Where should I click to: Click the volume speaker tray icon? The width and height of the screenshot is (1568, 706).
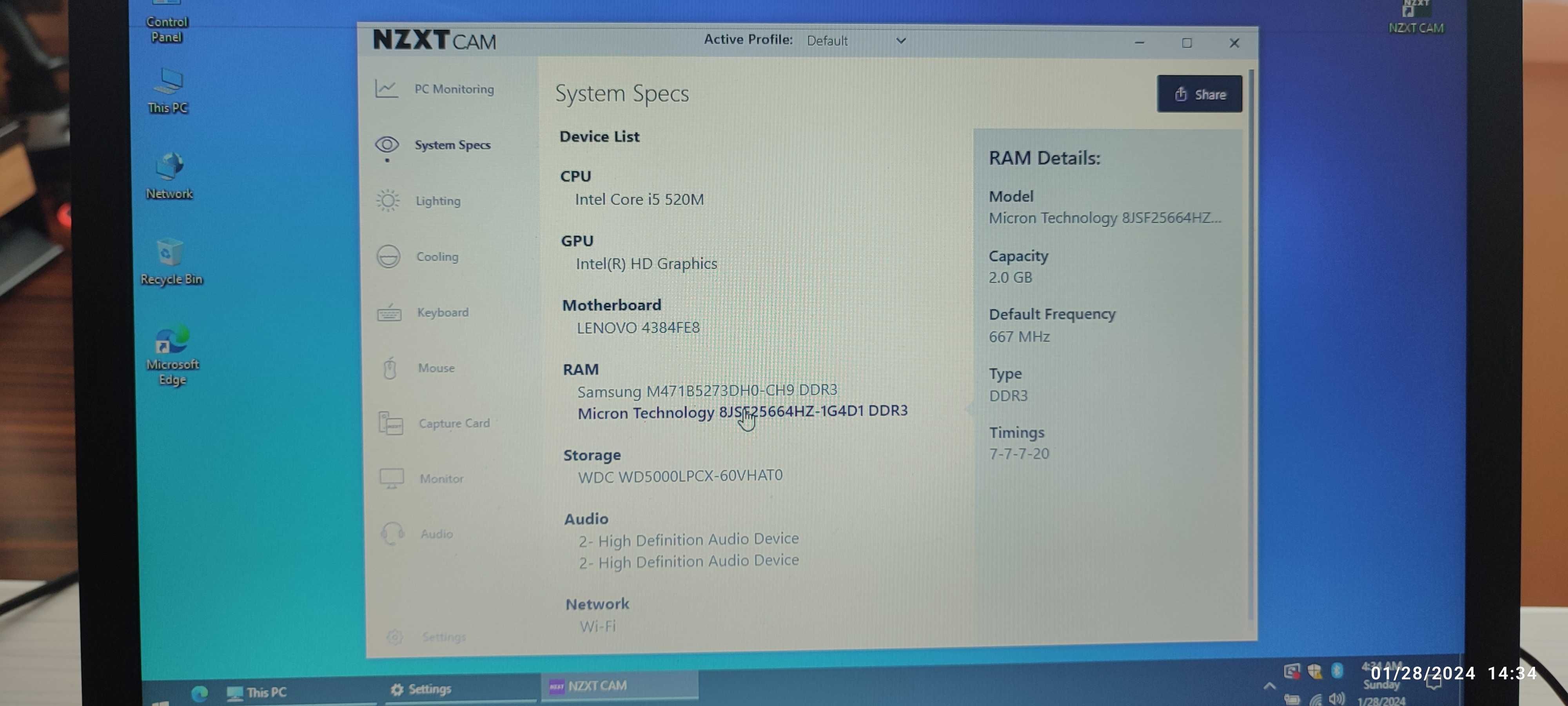coord(1337,699)
